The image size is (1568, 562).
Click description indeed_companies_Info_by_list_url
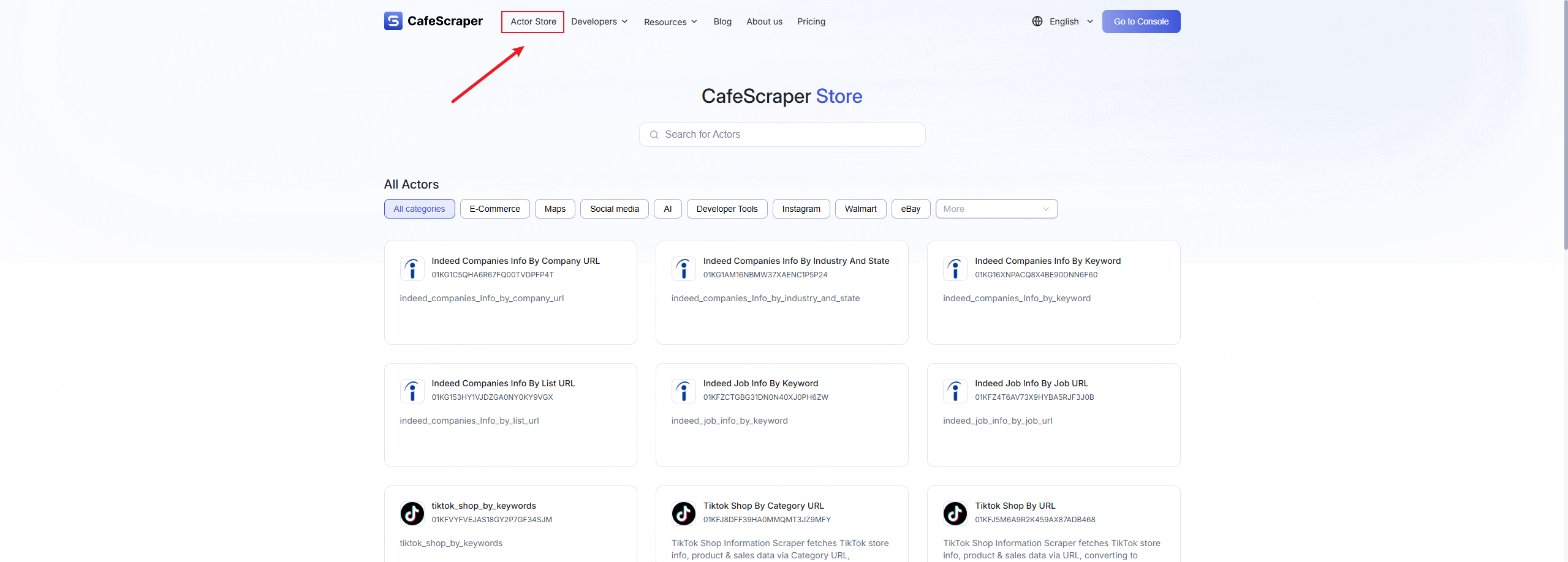pyautogui.click(x=469, y=421)
